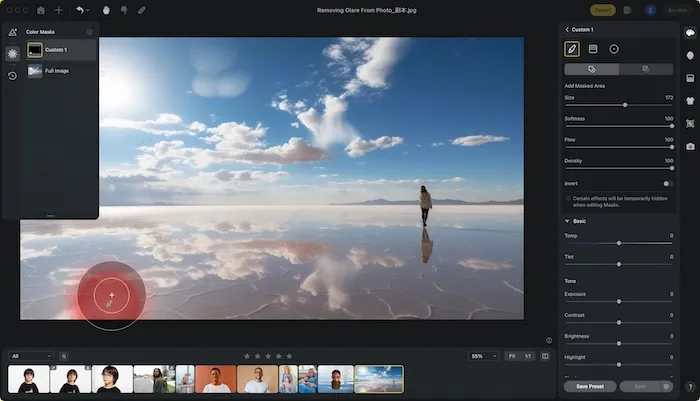The width and height of the screenshot is (700, 401).
Task: Adjust the Softness slider
Action: (x=619, y=126)
